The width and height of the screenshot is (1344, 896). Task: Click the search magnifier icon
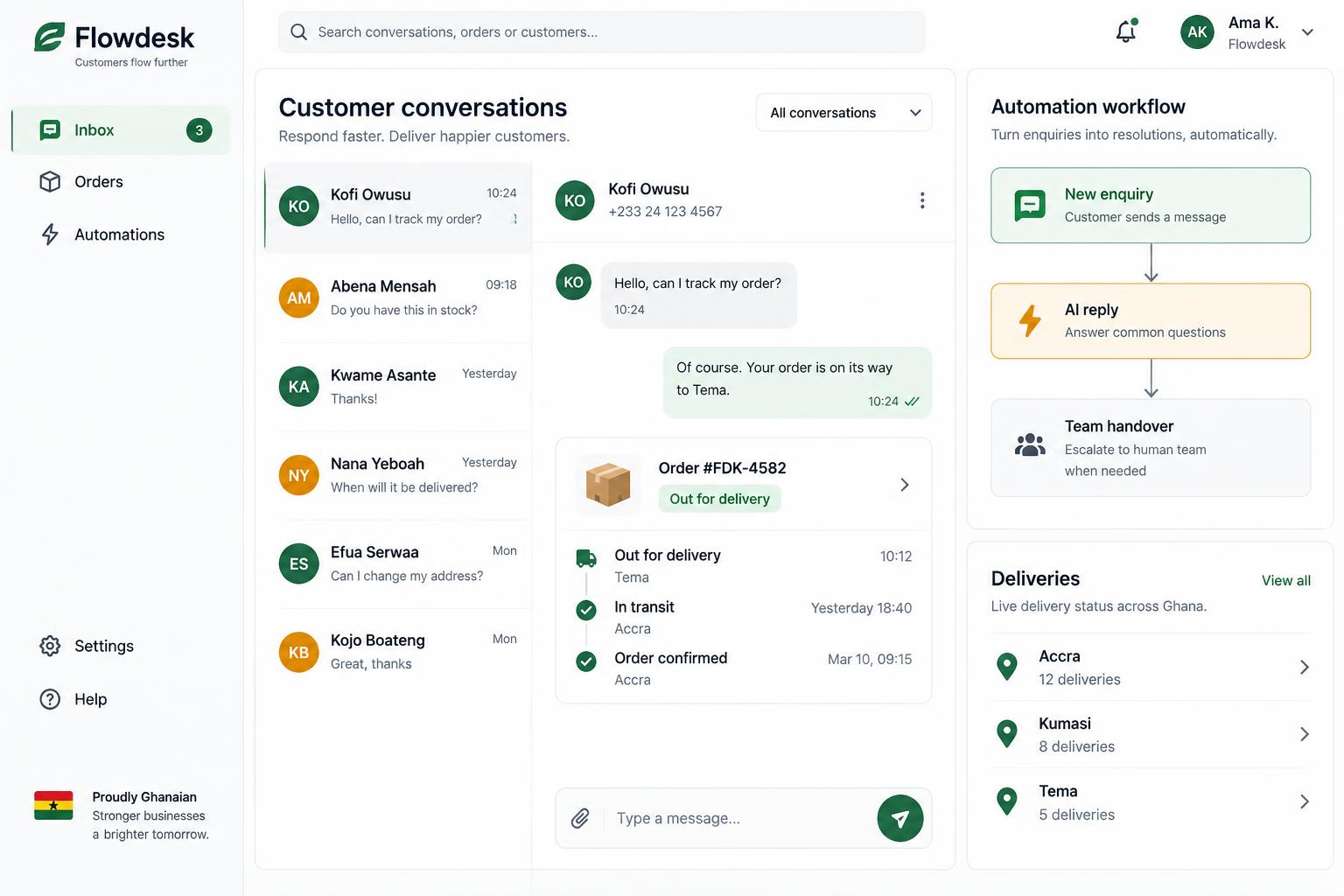pos(298,32)
